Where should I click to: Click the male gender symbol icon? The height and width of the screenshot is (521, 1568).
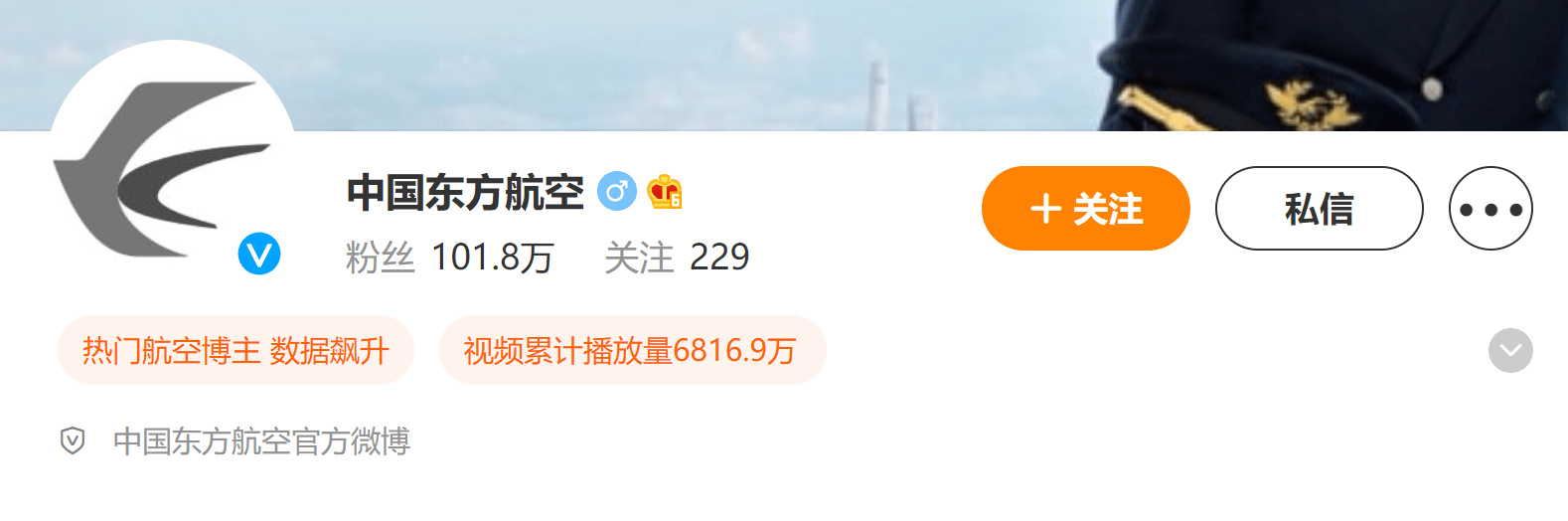[616, 192]
